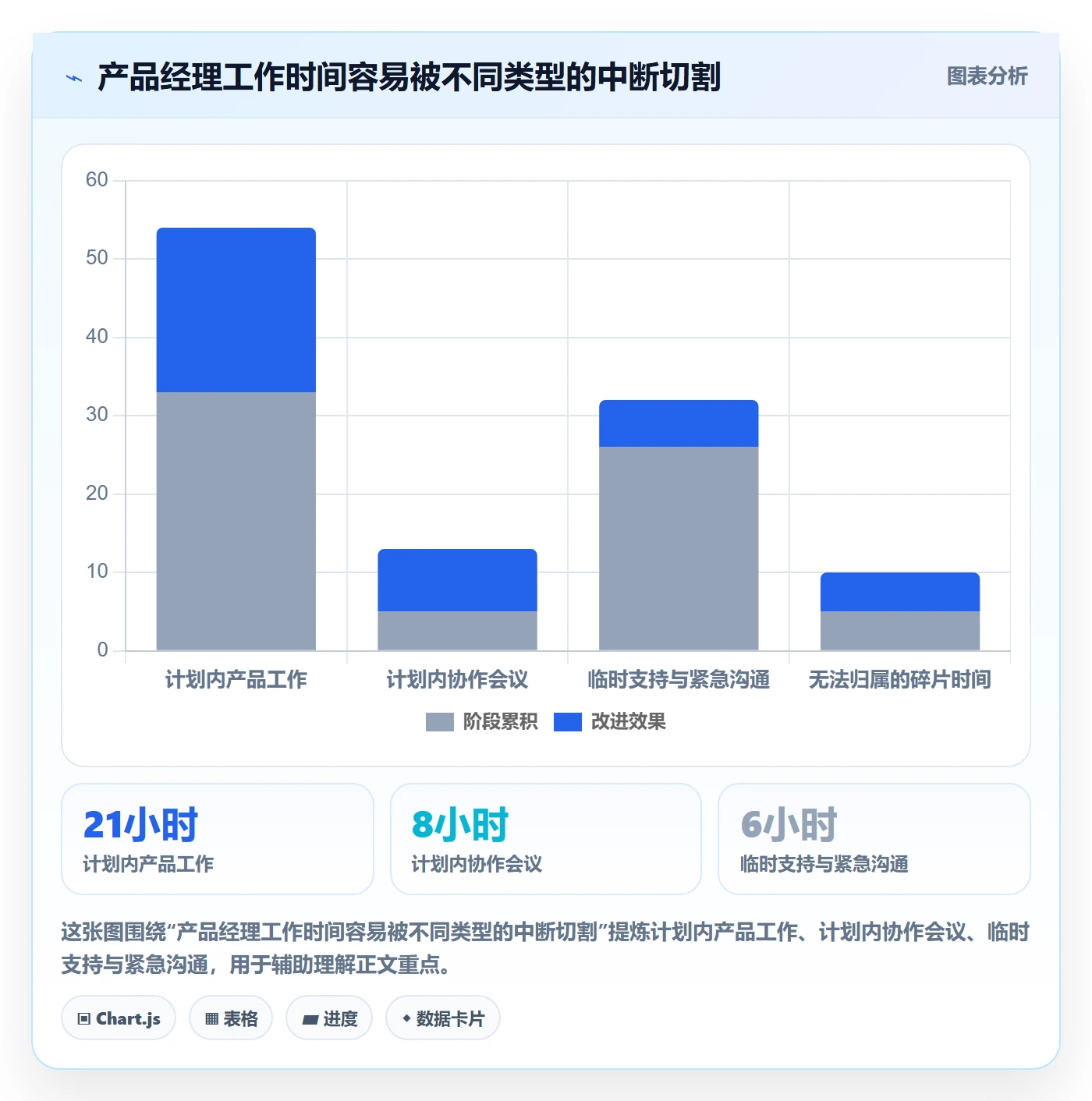Click the Chart.js tag
1092x1101 pixels.
[119, 1018]
